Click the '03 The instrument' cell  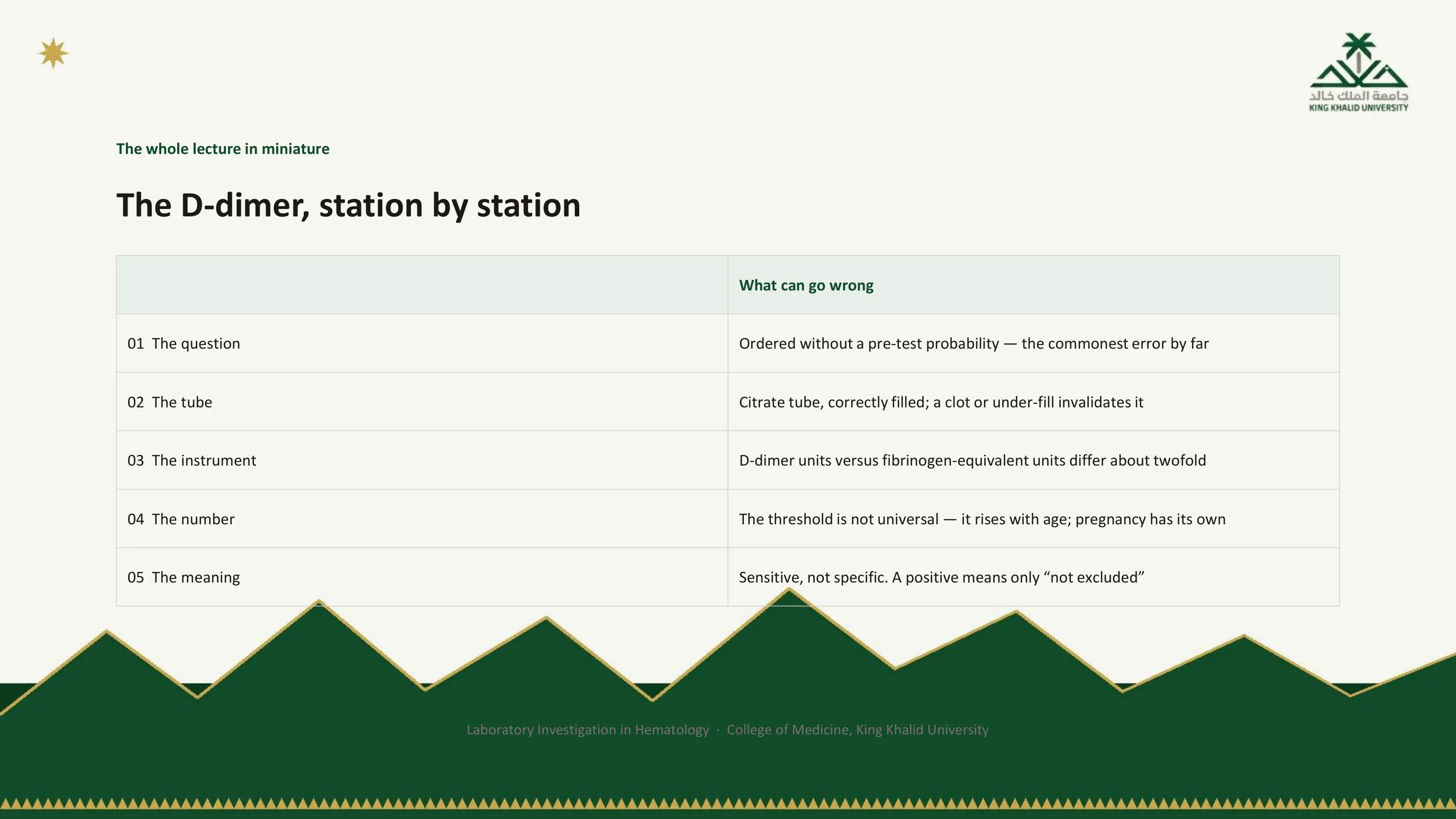tap(422, 460)
